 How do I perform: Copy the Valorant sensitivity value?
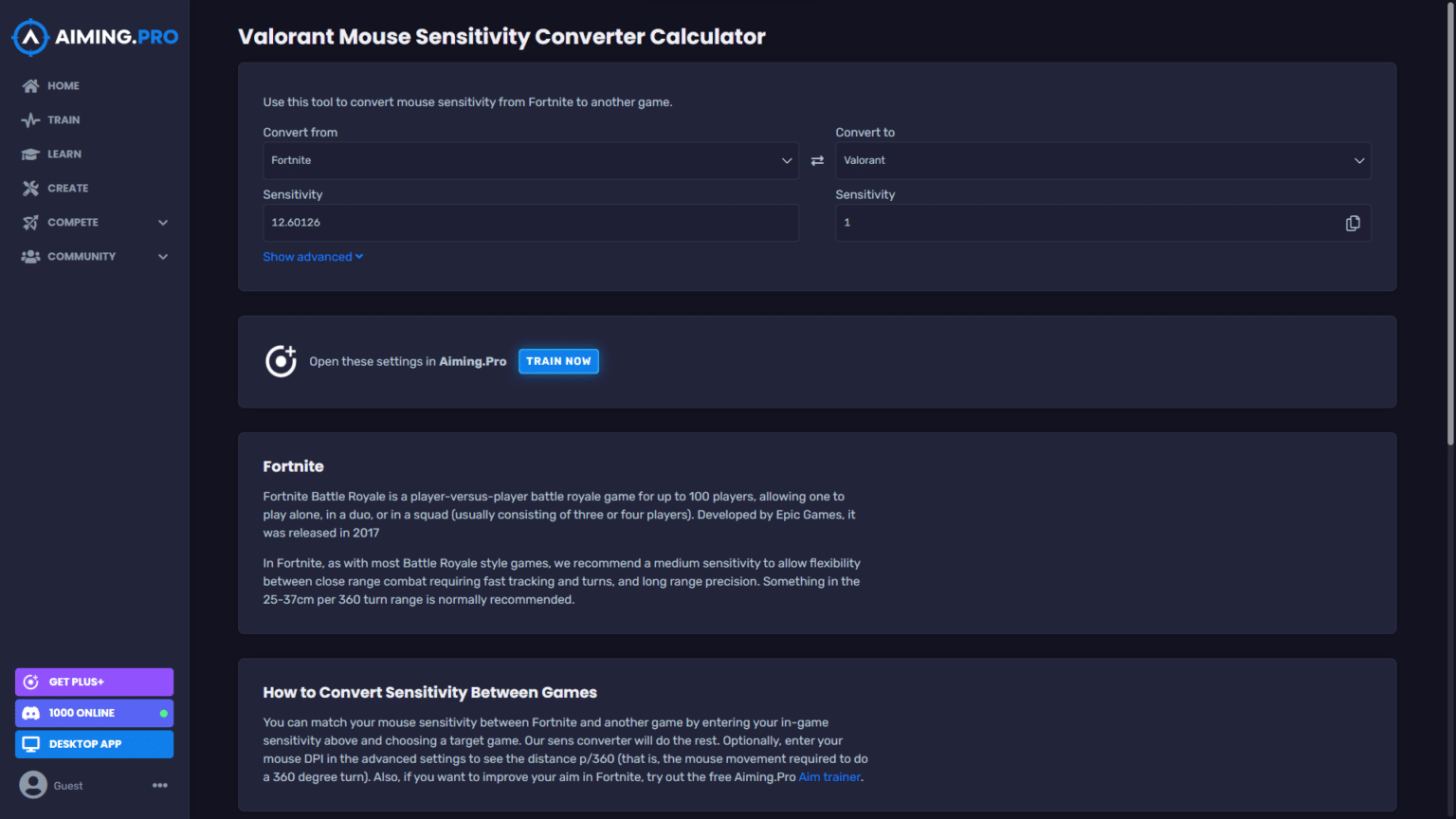tap(1353, 222)
